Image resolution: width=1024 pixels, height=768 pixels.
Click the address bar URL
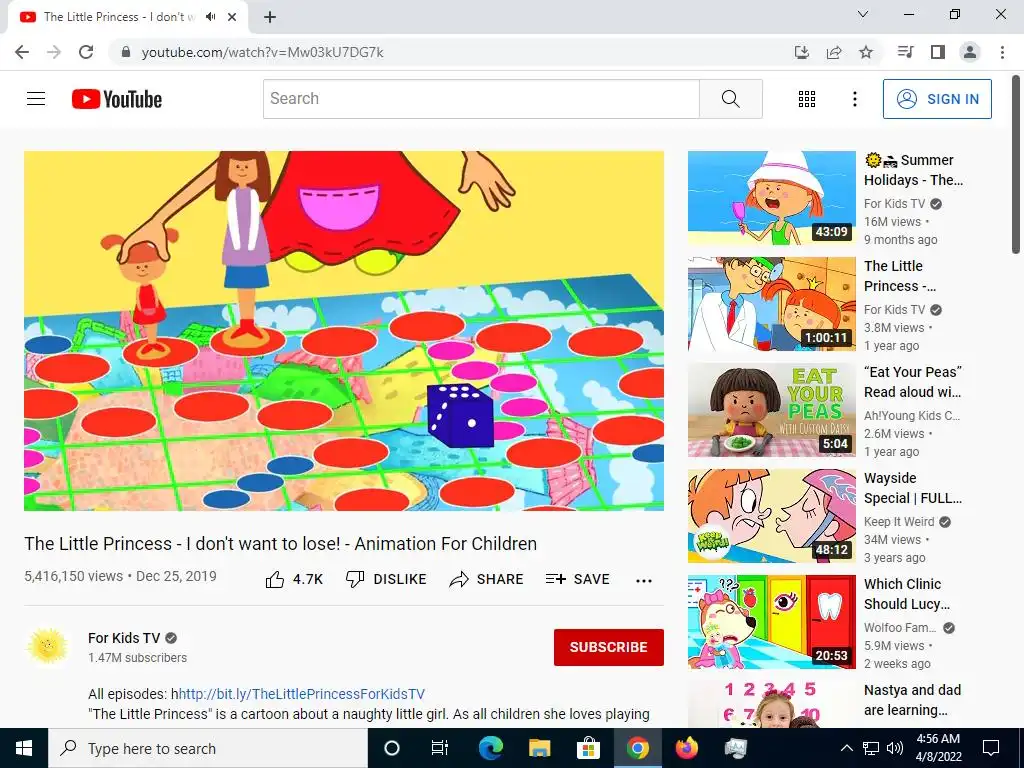tap(263, 52)
